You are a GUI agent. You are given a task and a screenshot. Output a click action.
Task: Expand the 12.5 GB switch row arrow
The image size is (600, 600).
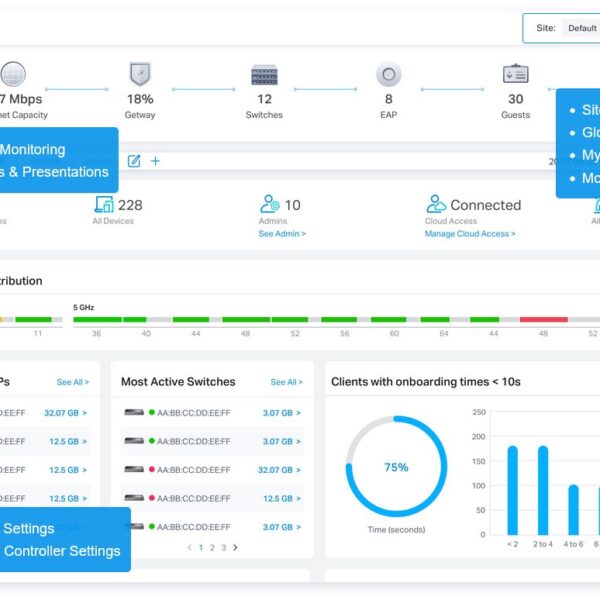298,499
